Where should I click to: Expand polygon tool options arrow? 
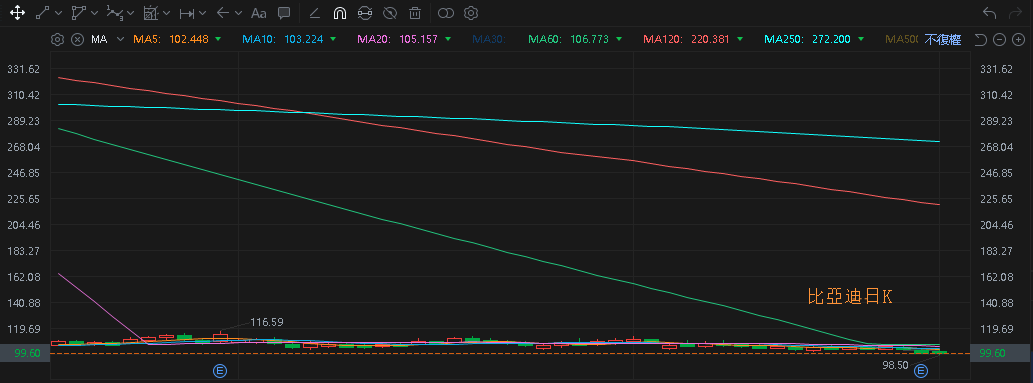(95, 13)
